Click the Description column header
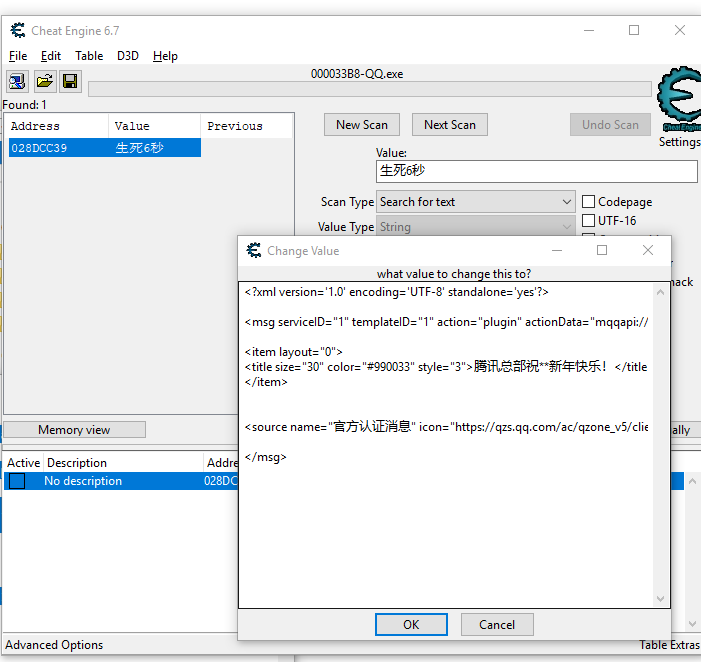The width and height of the screenshot is (701, 662). tap(122, 463)
